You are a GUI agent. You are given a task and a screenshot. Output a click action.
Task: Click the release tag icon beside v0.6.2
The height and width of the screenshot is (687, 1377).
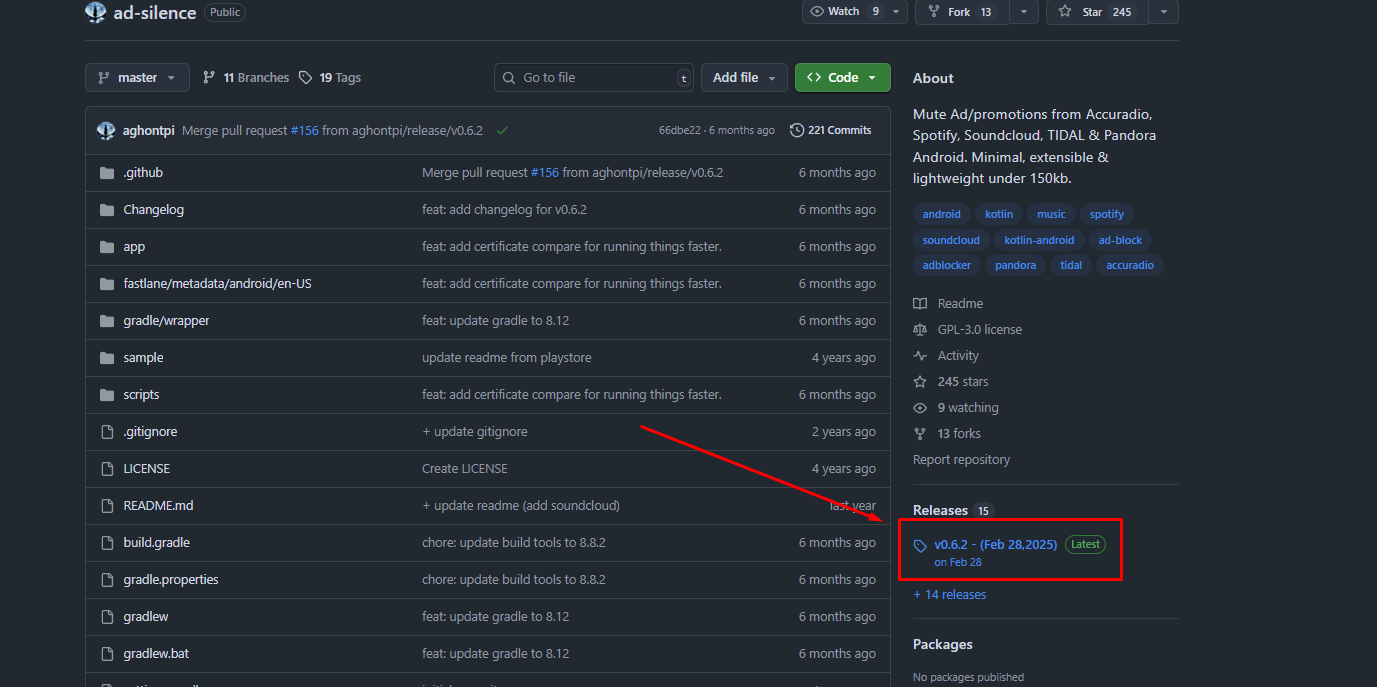921,544
